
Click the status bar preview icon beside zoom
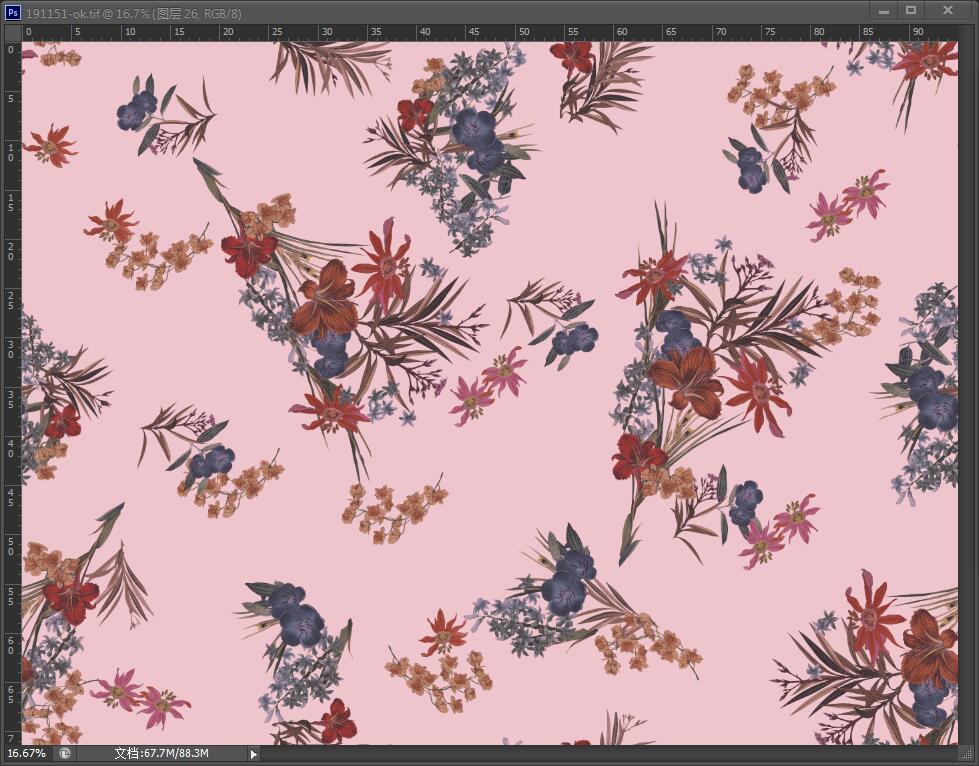[65, 753]
